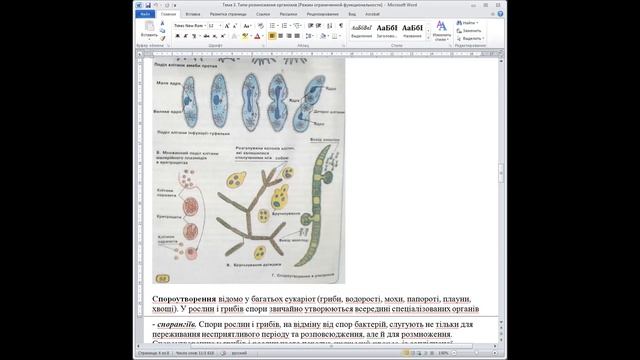Switch to Вид (View) tab
Image resolution: width=640 pixels, height=360 pixels.
(x=352, y=14)
